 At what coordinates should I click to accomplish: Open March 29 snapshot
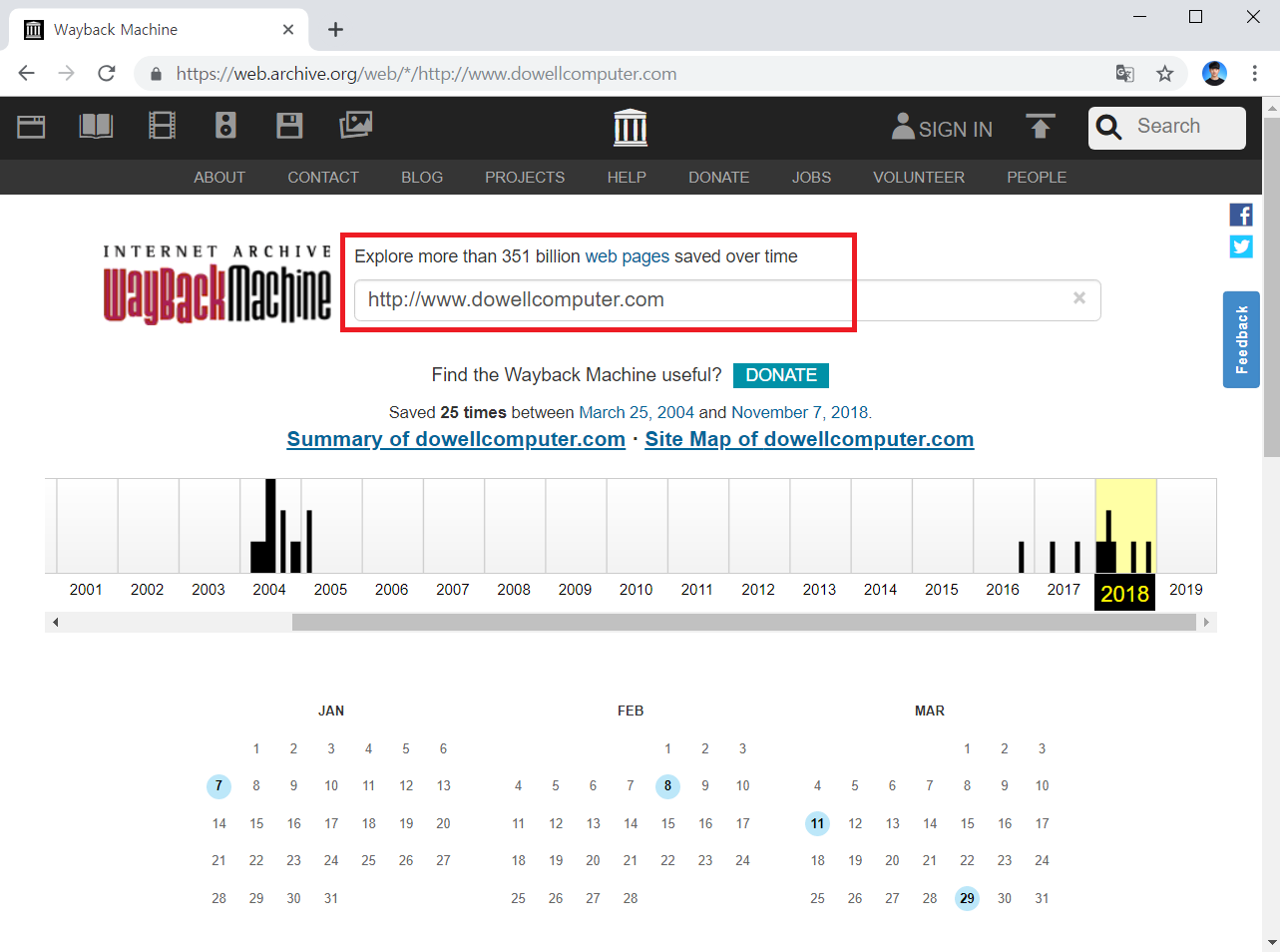point(967,899)
